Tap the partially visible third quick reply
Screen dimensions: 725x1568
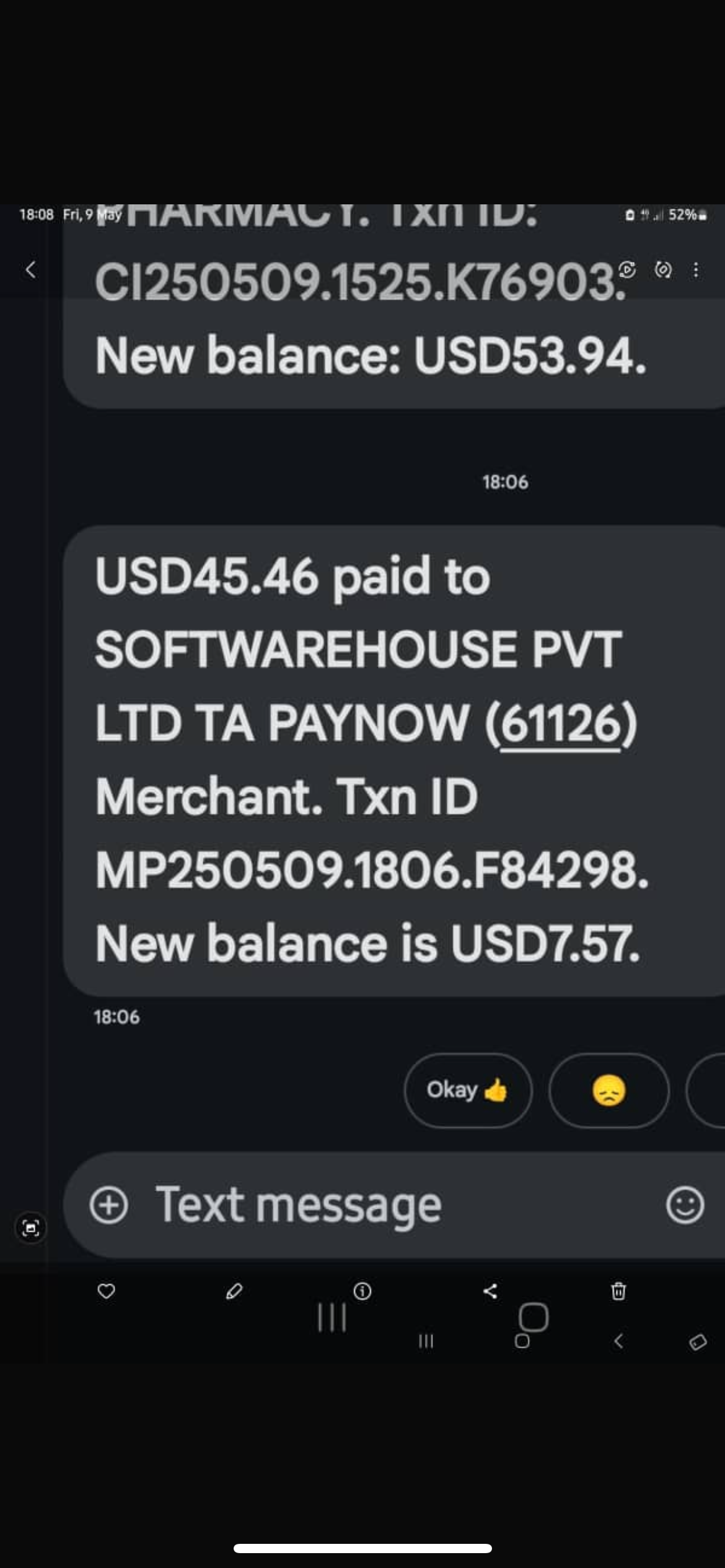click(x=706, y=1090)
